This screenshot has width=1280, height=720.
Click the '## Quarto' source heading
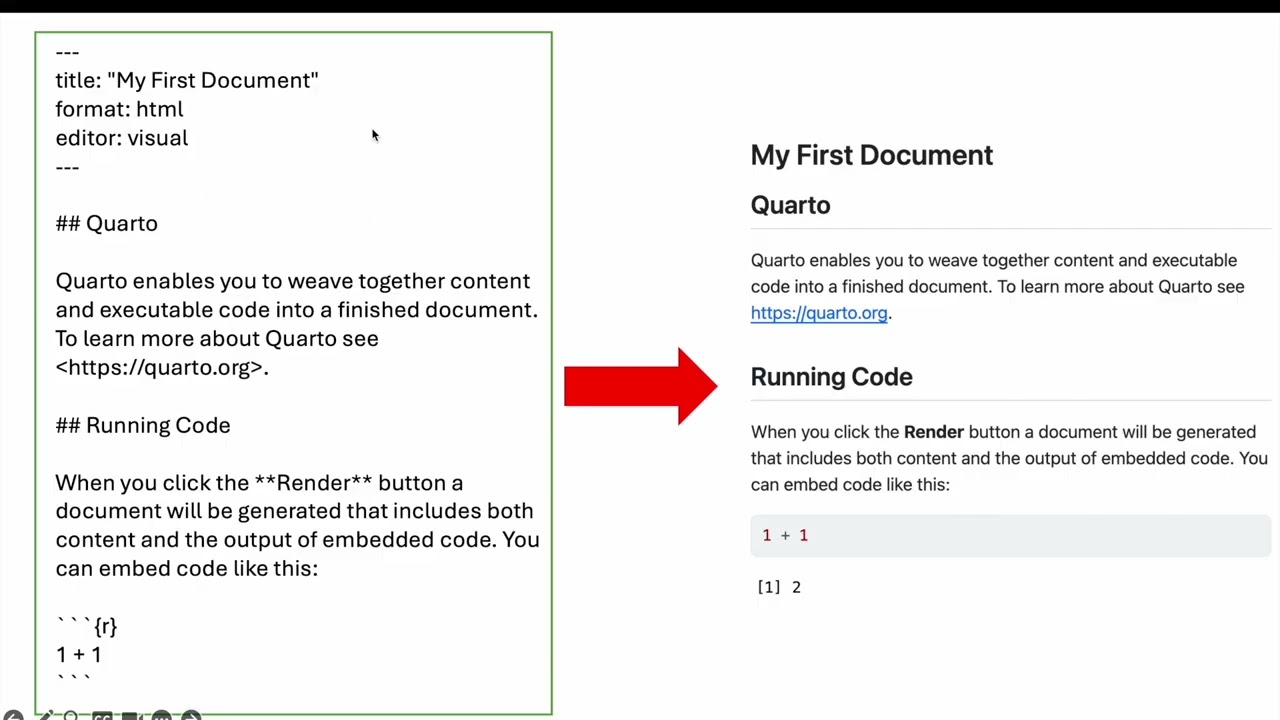[107, 223]
